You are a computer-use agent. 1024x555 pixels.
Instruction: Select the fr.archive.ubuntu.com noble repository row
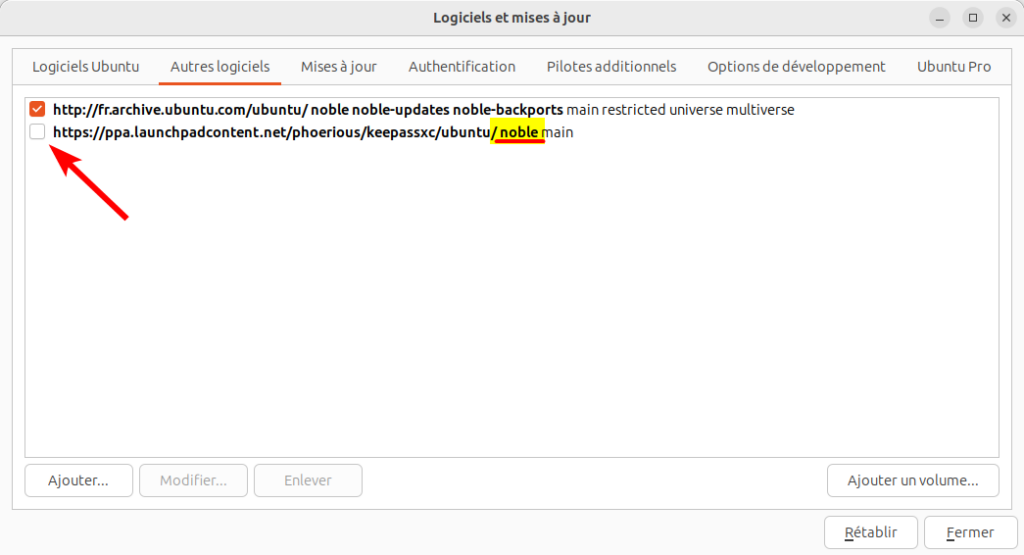512,110
